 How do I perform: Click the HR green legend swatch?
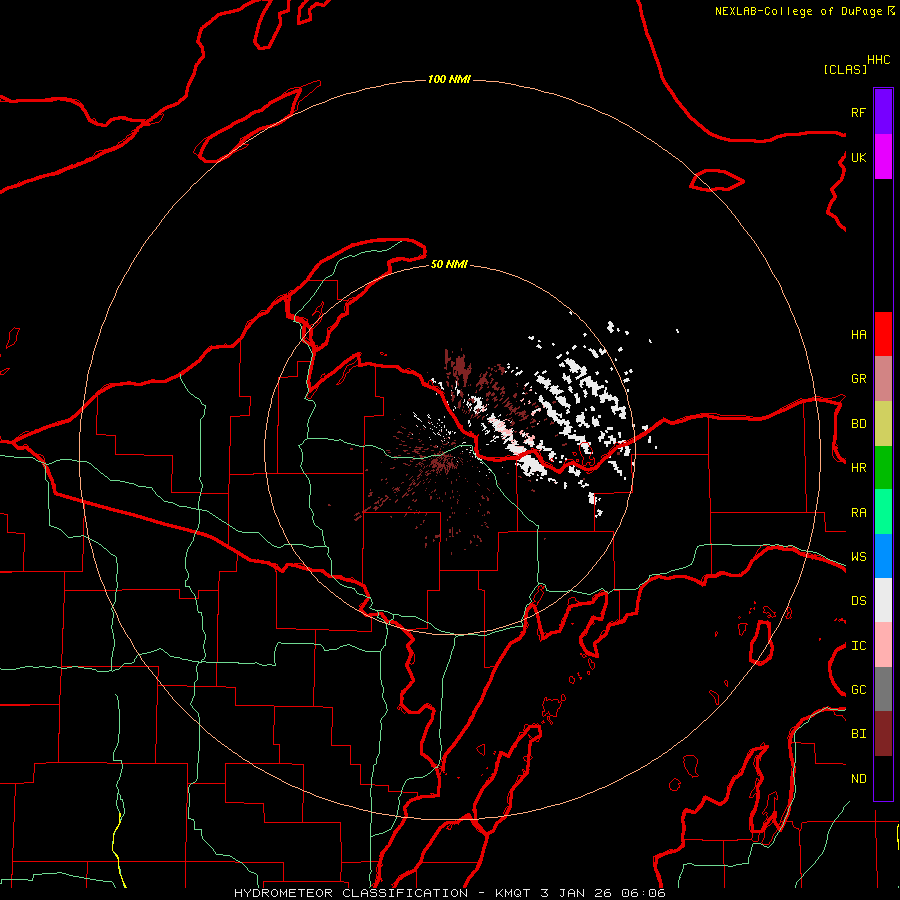click(x=883, y=468)
